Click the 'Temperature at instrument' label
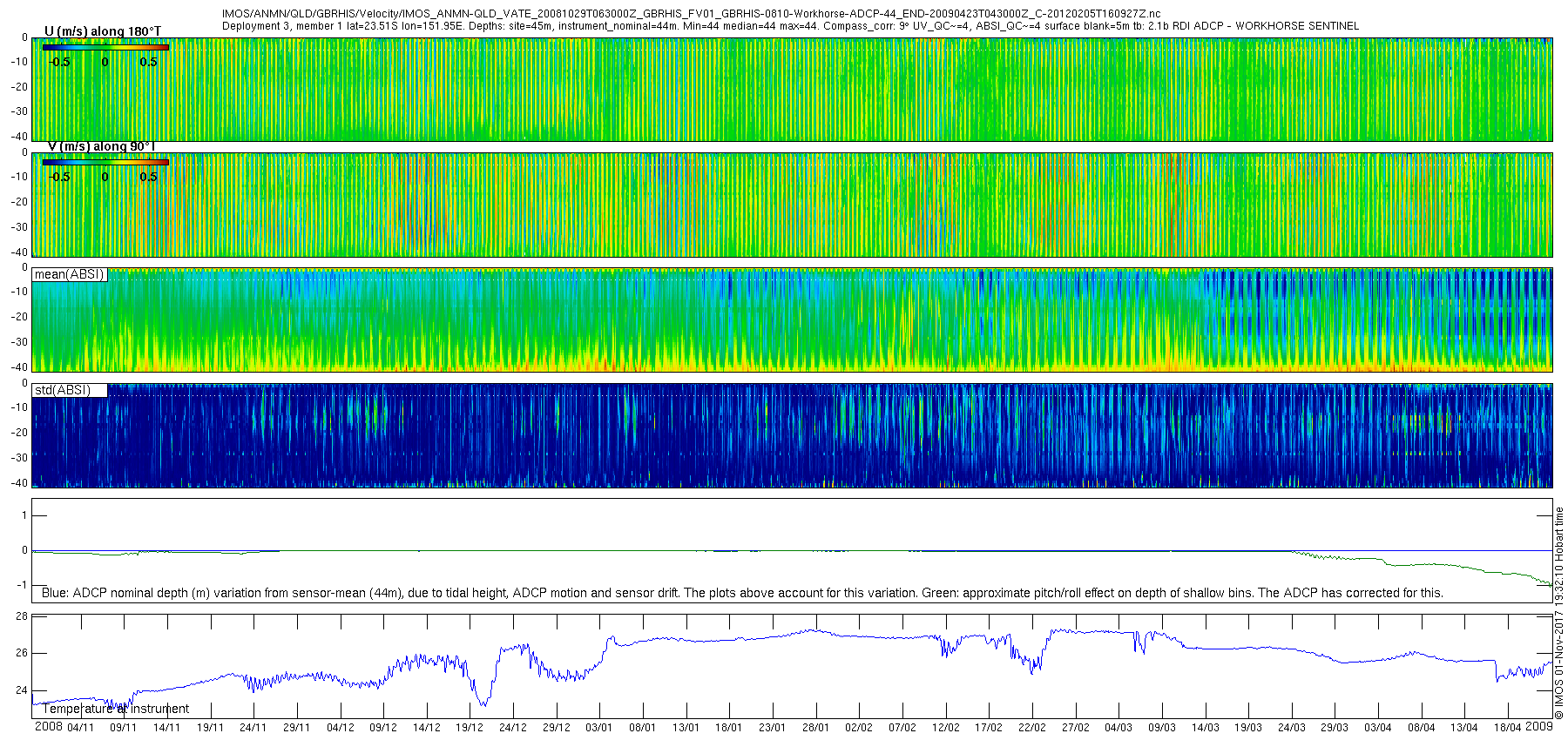The width and height of the screenshot is (1568, 740). click(x=115, y=709)
